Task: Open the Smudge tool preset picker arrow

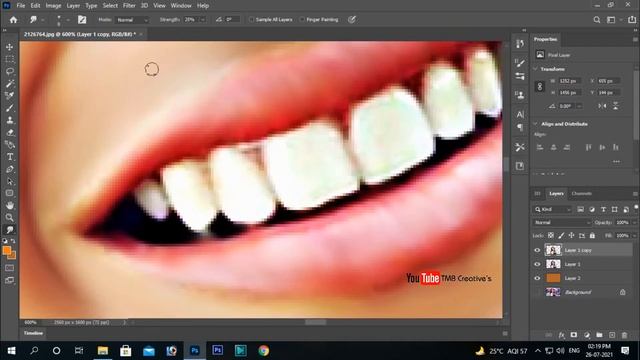Action: pyautogui.click(x=42, y=20)
